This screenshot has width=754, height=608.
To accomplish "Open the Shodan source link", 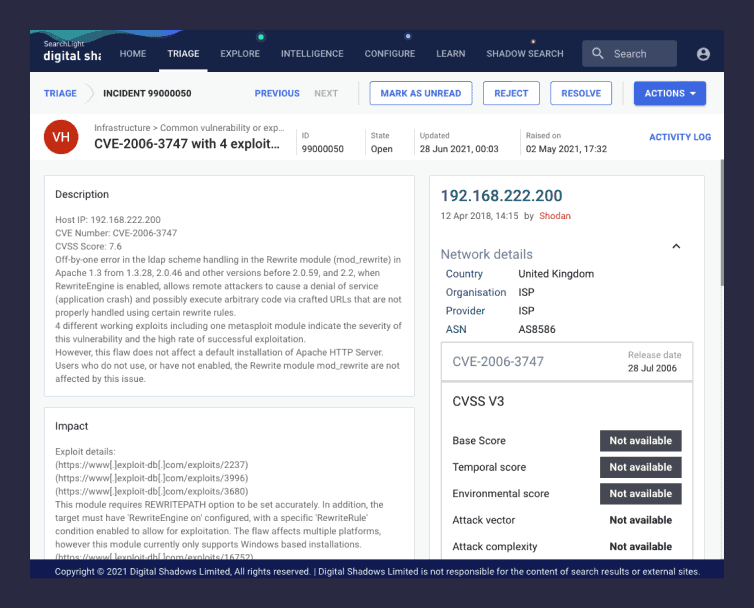I will point(555,216).
